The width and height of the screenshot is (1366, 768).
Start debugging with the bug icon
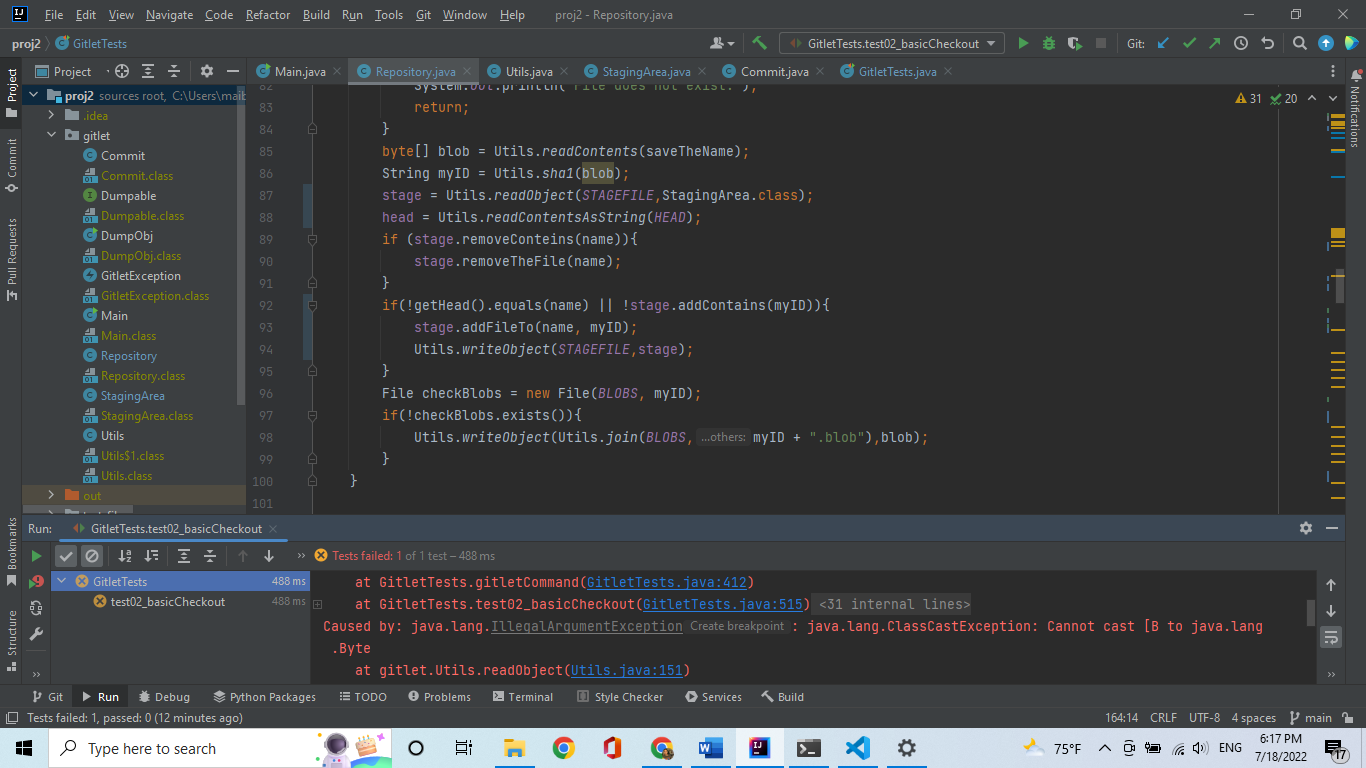tap(1049, 43)
